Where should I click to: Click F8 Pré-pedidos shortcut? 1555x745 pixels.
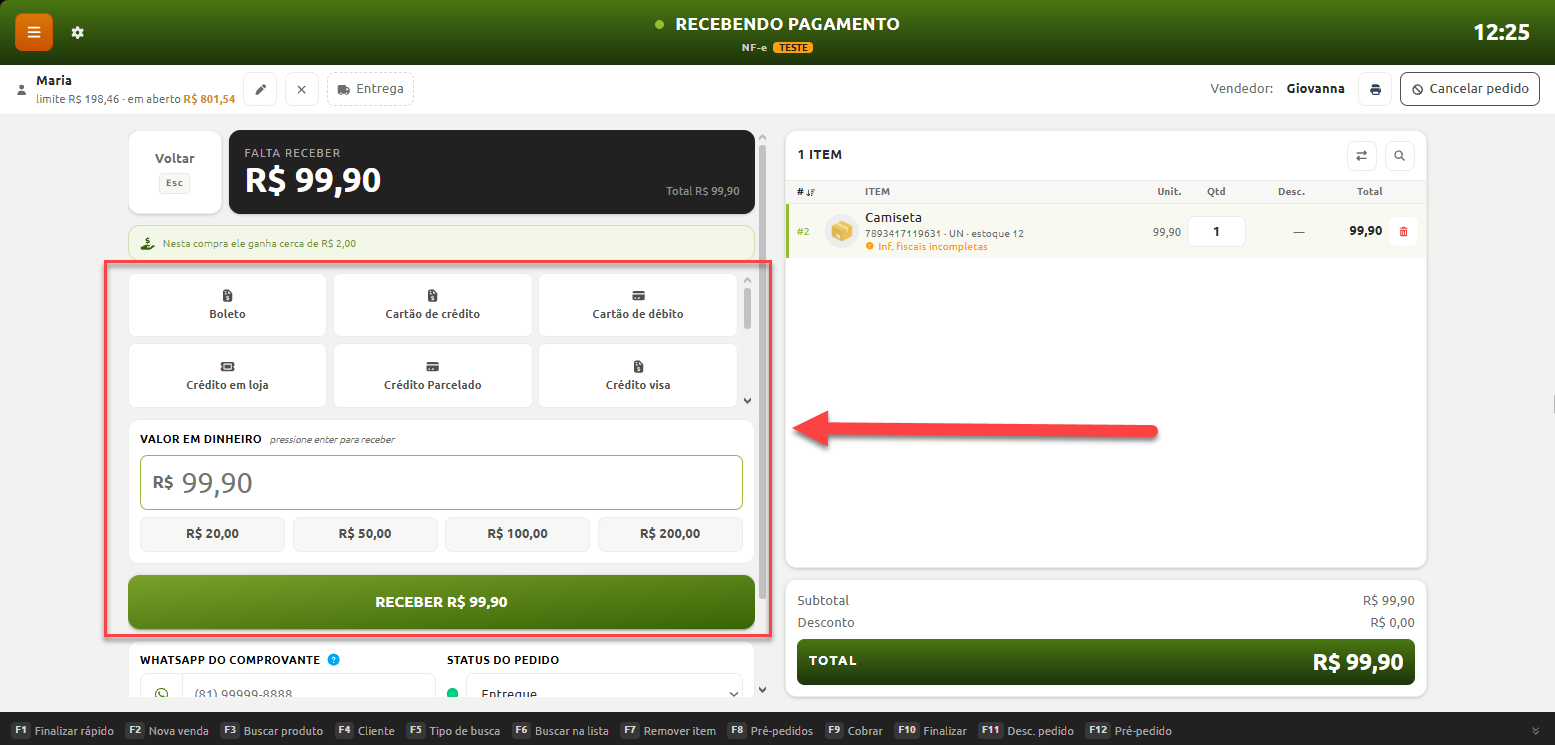click(x=770, y=731)
